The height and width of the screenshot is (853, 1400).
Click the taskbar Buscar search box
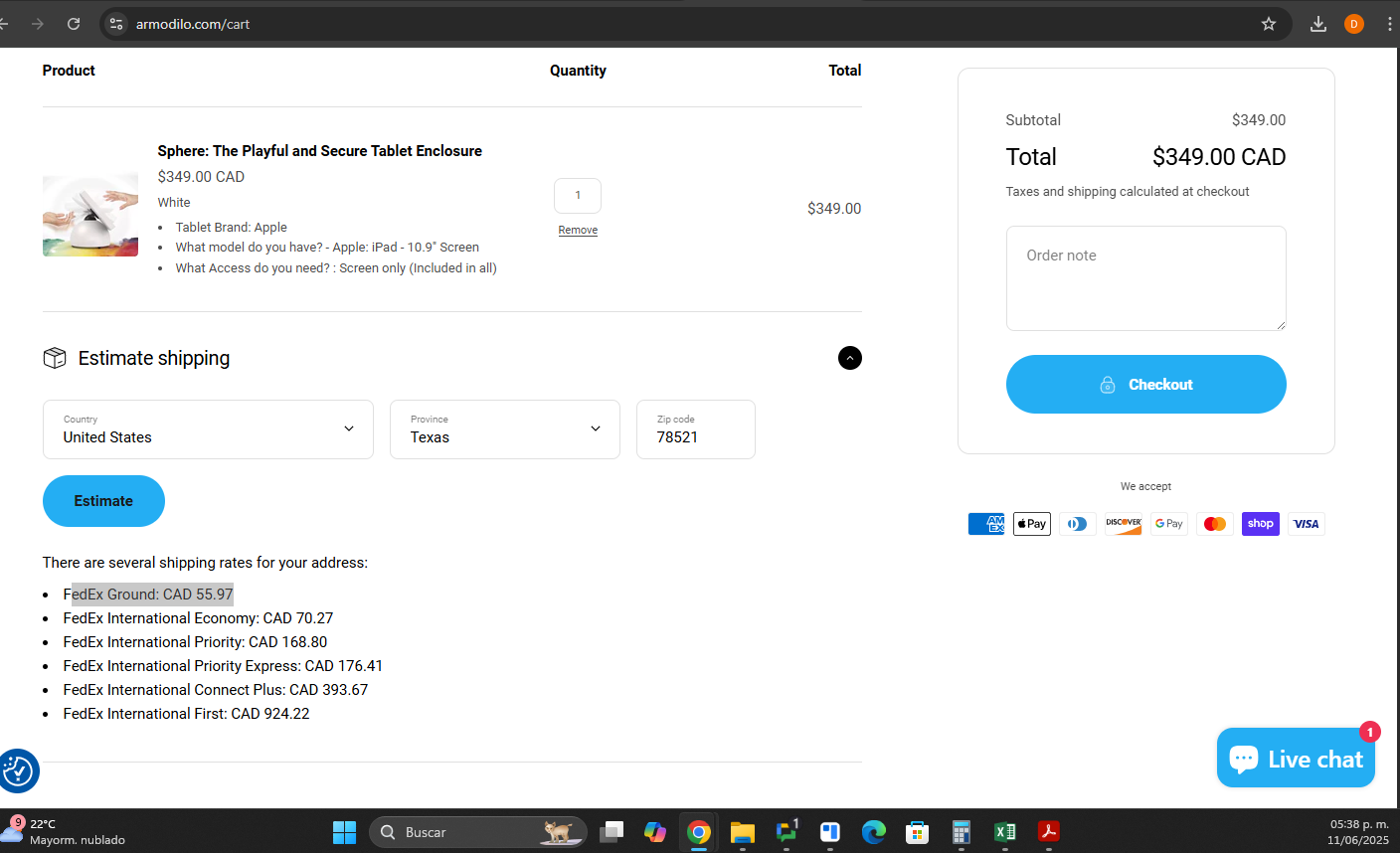477,832
